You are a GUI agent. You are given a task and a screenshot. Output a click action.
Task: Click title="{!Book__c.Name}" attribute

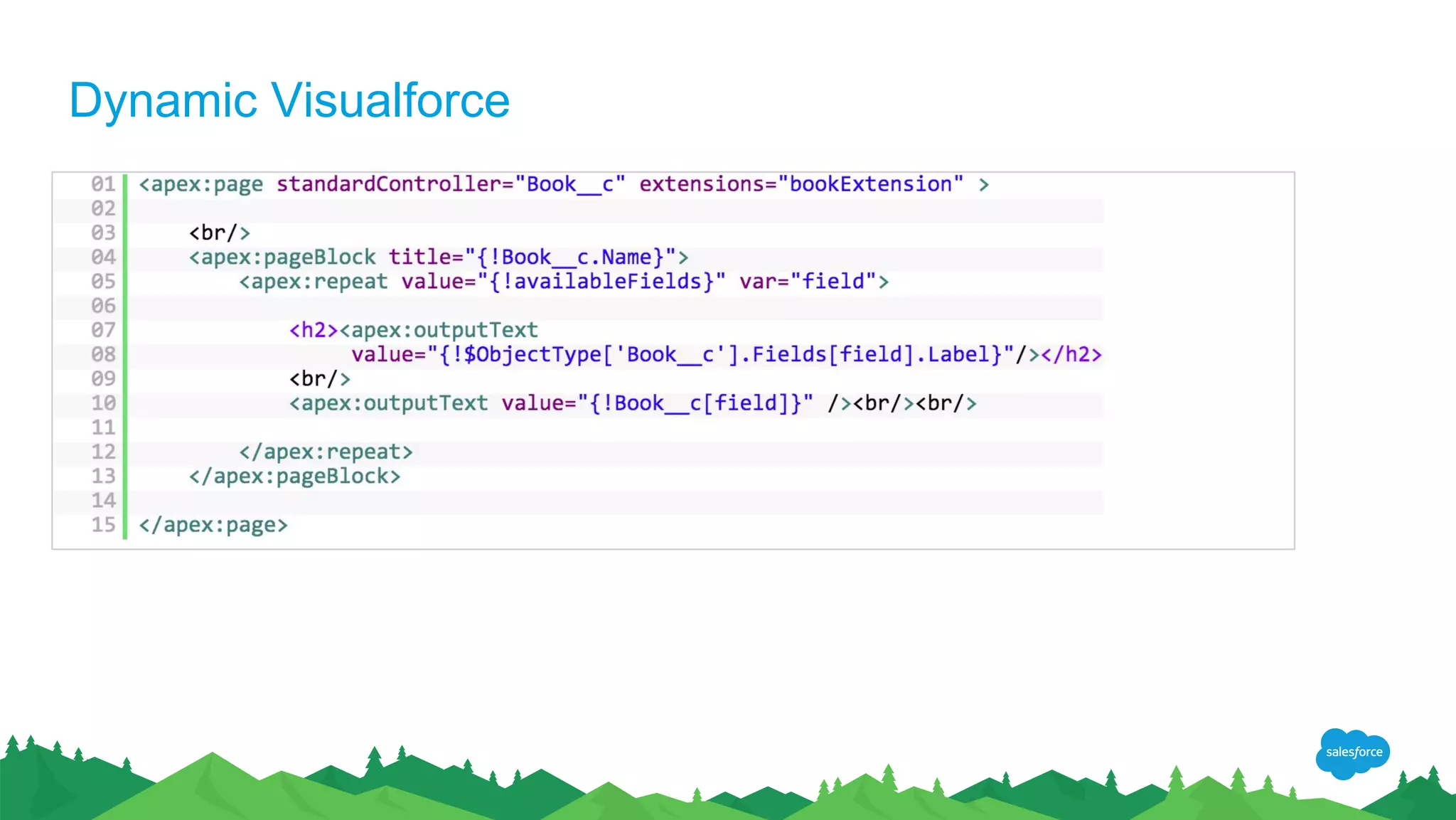coord(532,257)
